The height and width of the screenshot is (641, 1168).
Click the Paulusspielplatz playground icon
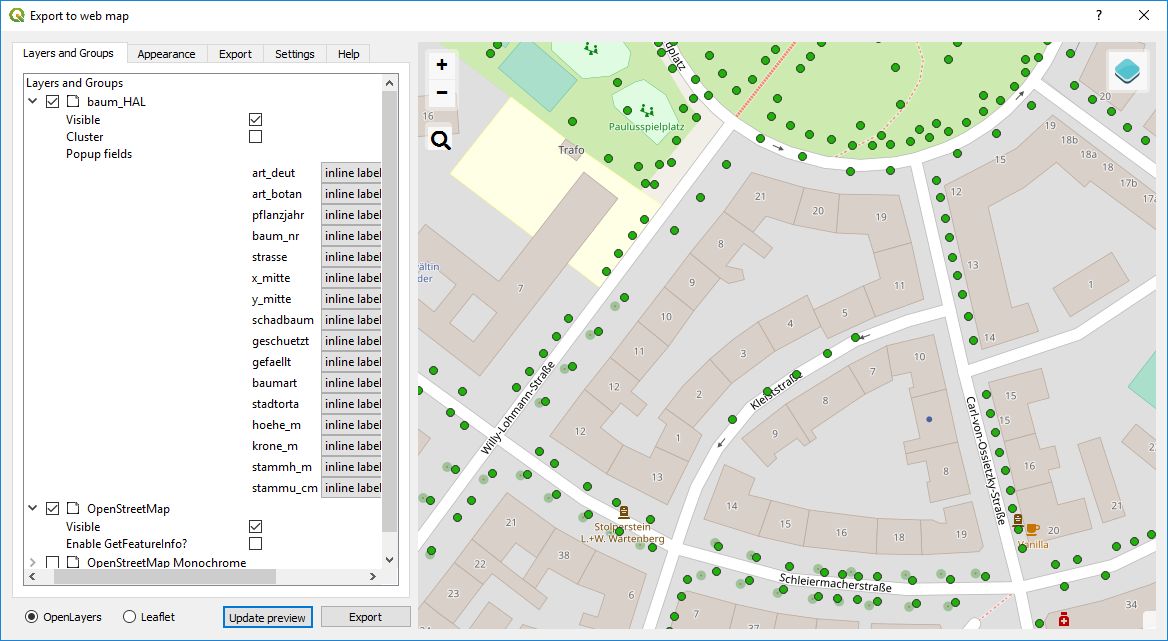[x=645, y=110]
